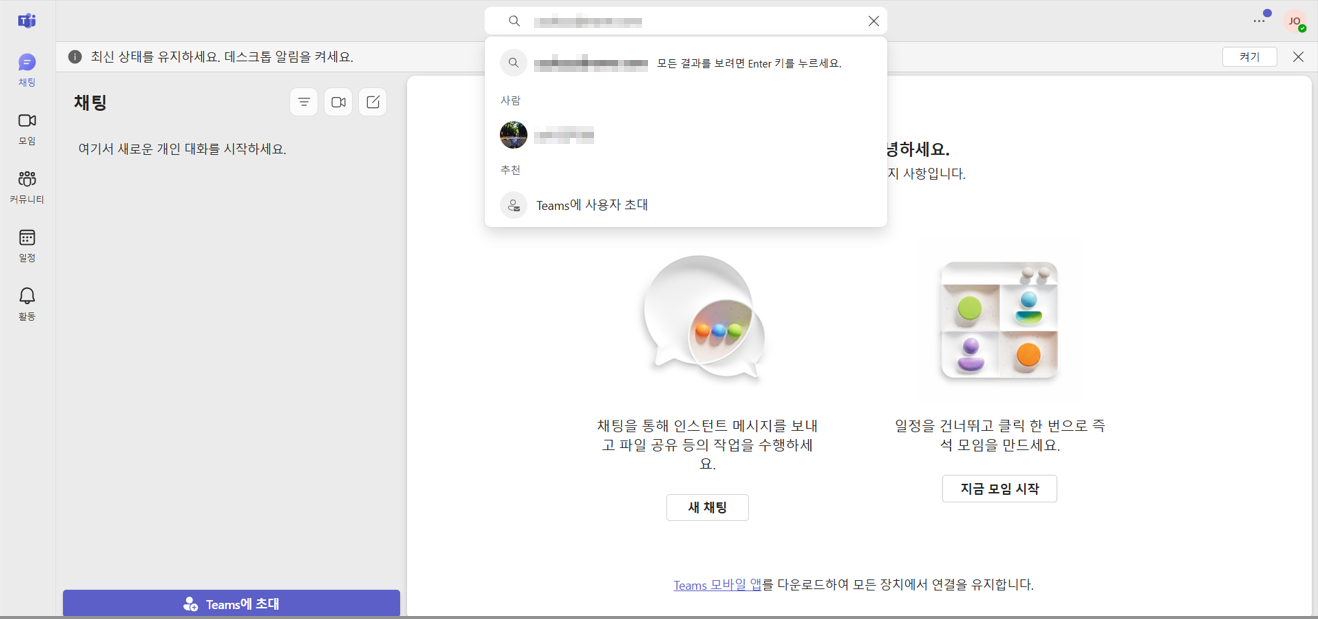Screen dimensions: 1318x619
Task: Click inside the top search field
Action: click(686, 21)
